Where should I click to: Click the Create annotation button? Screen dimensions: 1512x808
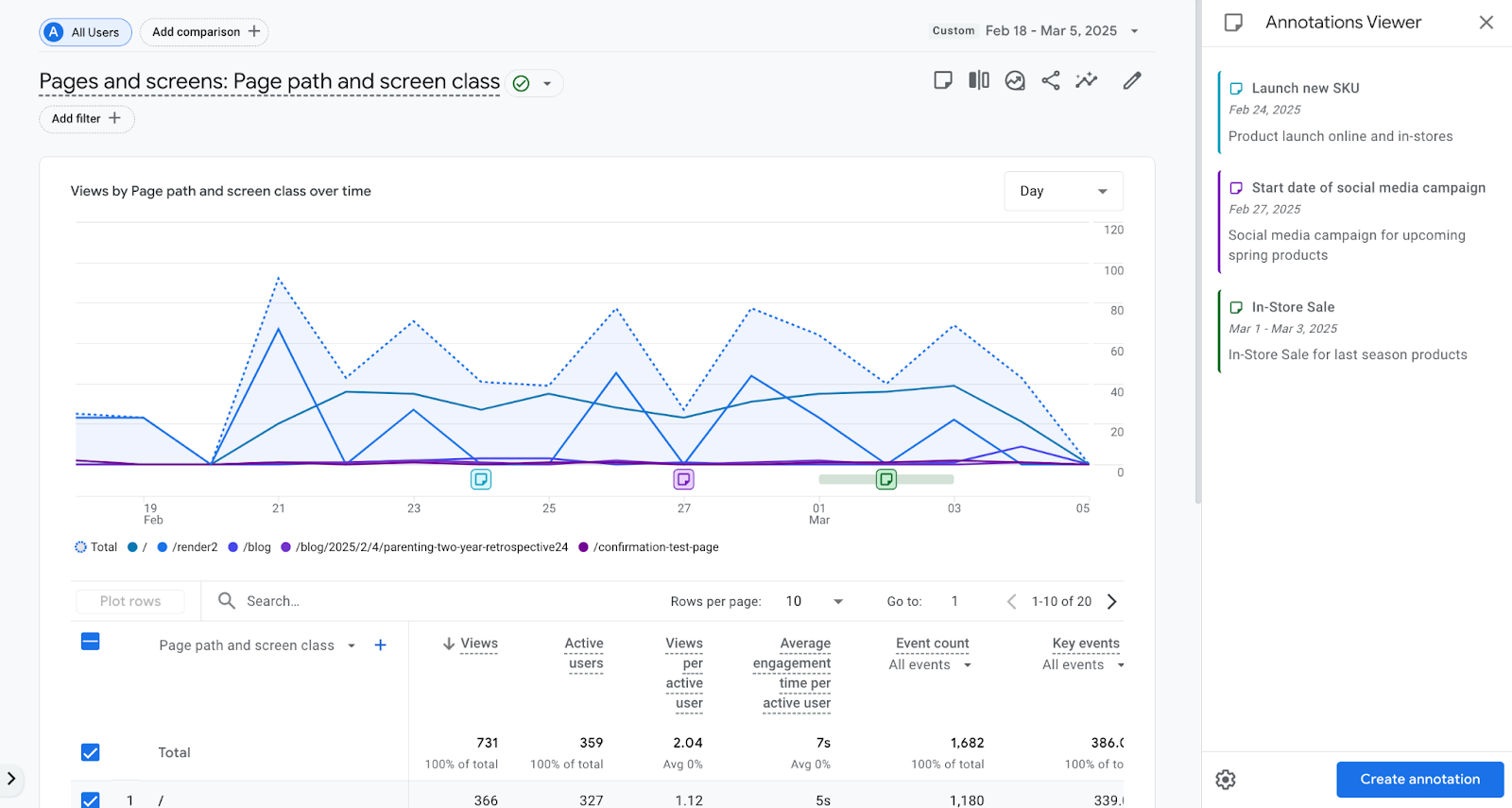click(x=1419, y=780)
